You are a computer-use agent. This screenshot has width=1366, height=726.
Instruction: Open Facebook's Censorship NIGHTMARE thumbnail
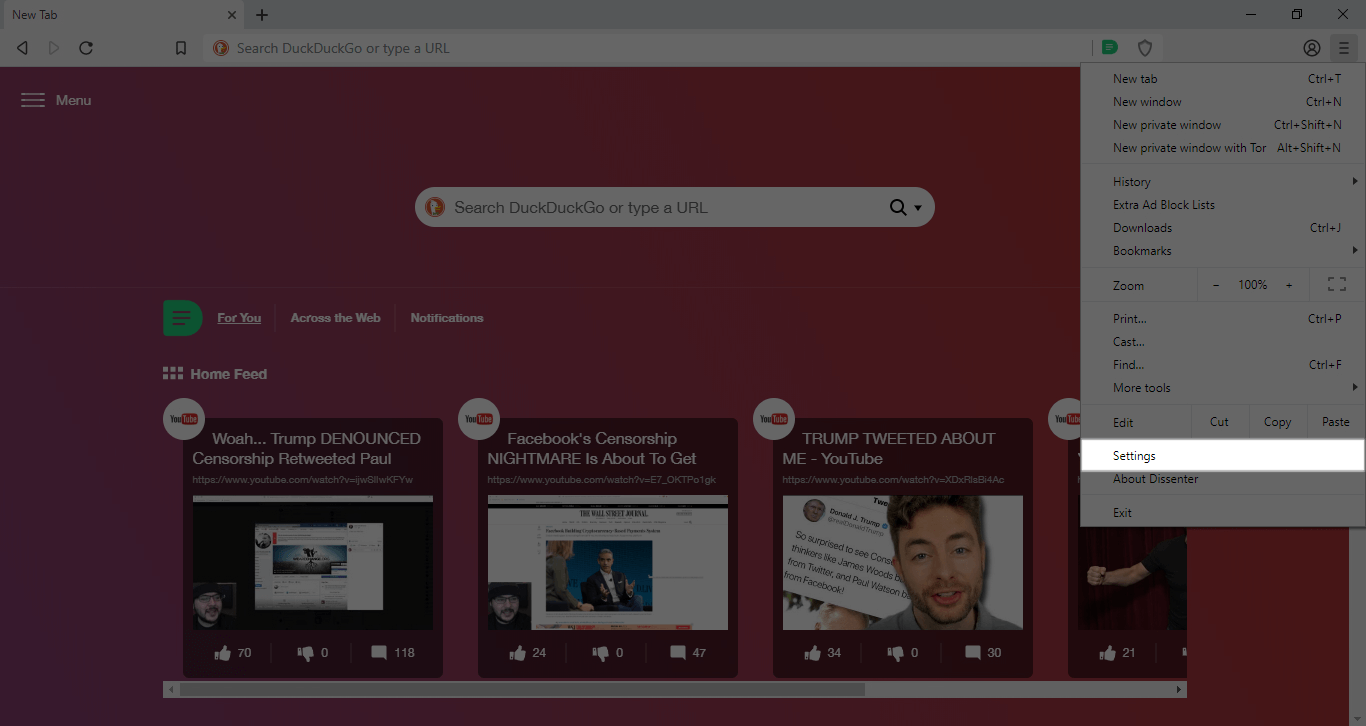pos(608,563)
